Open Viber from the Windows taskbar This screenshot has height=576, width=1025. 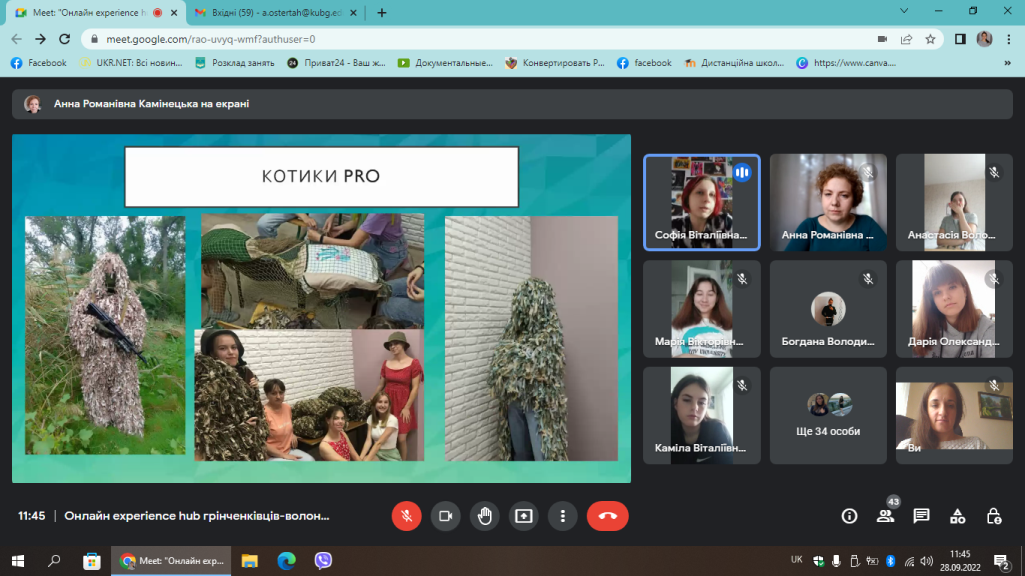[323, 561]
